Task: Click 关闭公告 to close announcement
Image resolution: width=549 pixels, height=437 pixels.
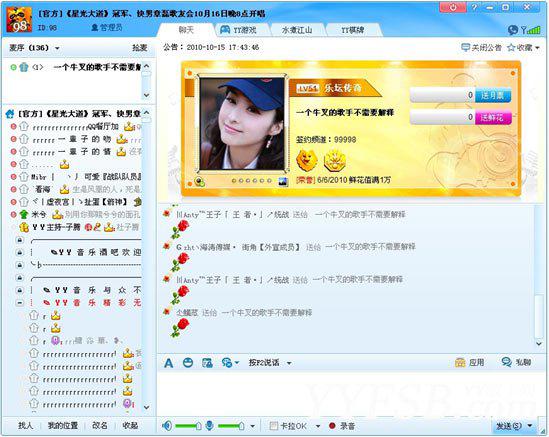Action: coord(482,48)
